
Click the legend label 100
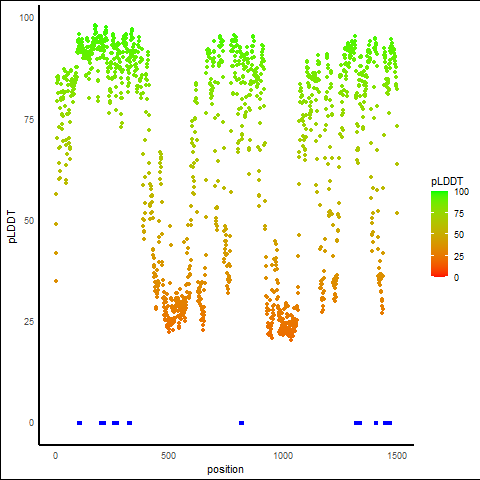(461, 192)
